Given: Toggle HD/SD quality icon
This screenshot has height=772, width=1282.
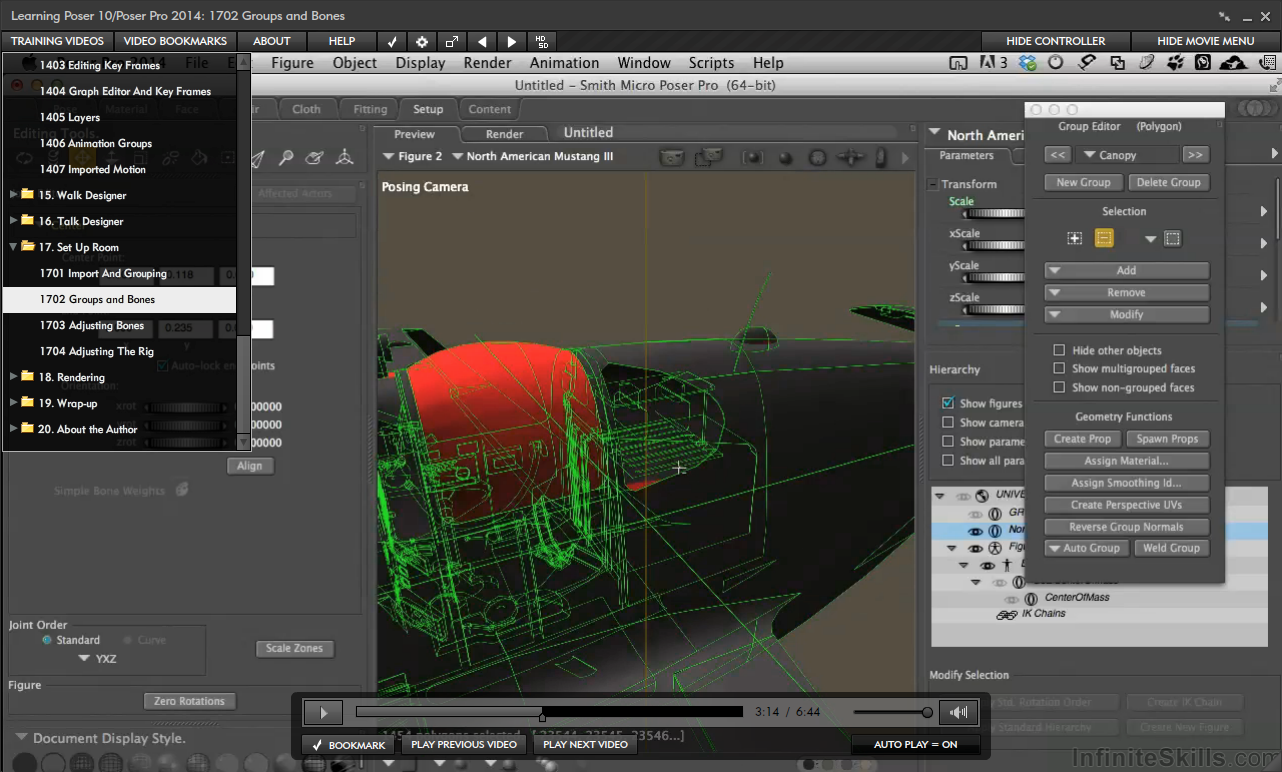Looking at the screenshot, I should coord(542,42).
